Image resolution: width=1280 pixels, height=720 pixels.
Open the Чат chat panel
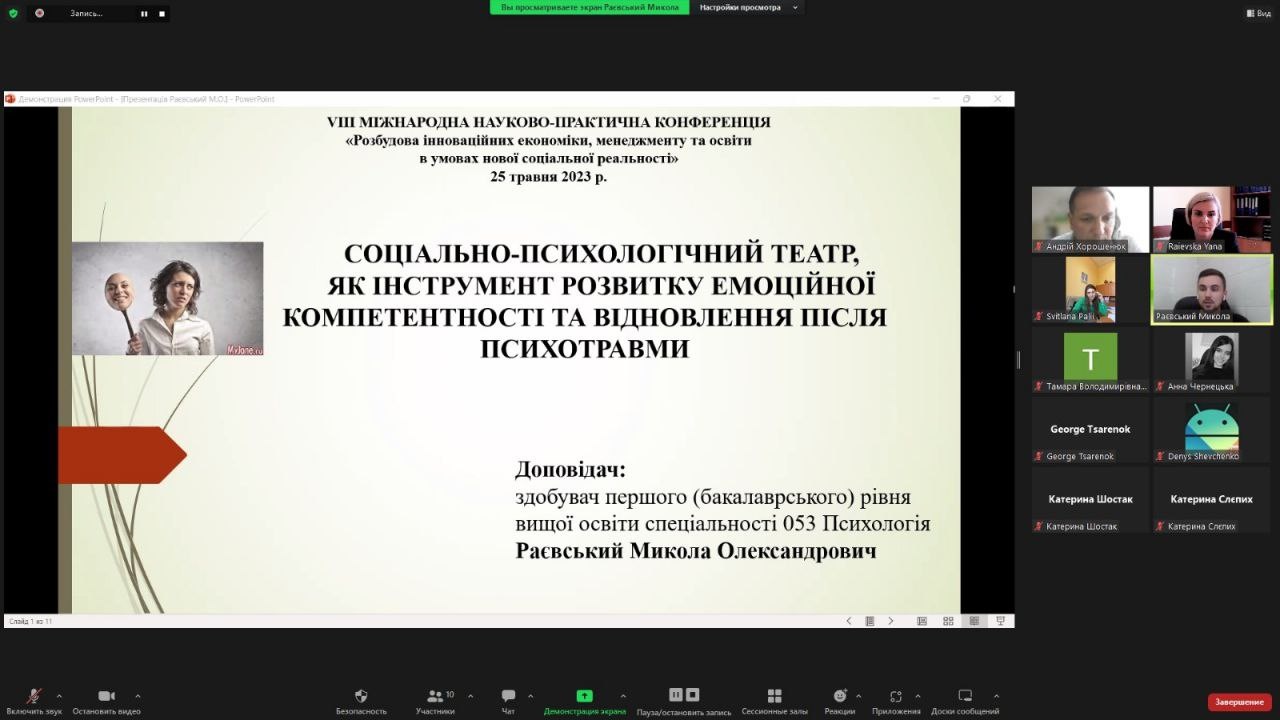(x=508, y=696)
